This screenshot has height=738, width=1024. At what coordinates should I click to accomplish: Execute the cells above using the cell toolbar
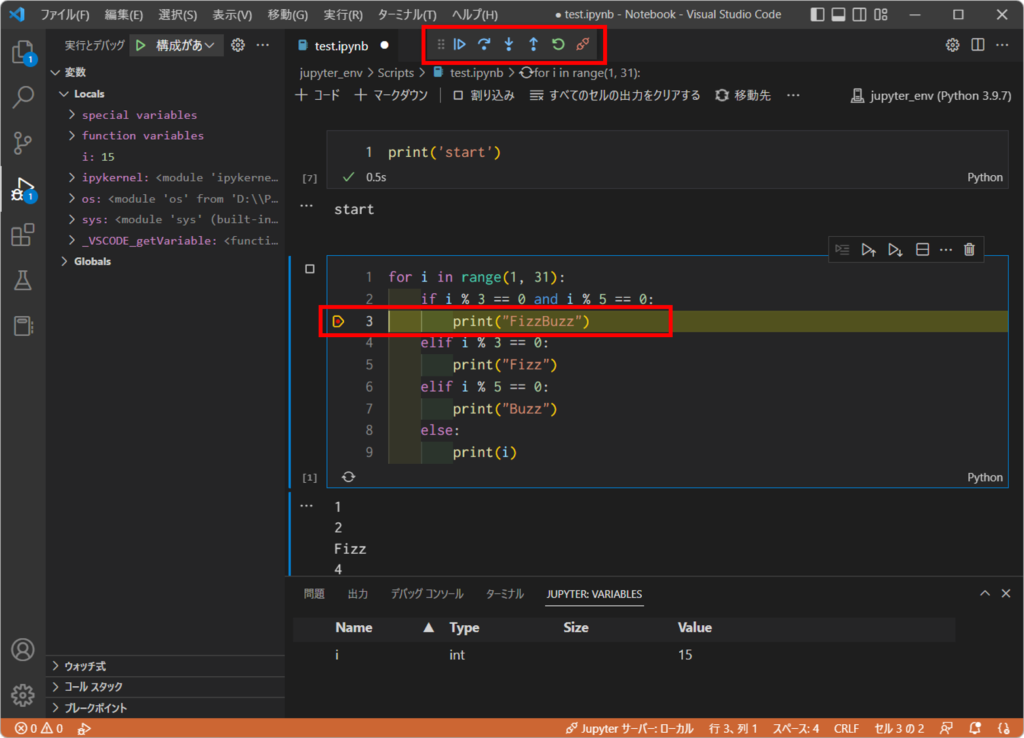point(868,249)
